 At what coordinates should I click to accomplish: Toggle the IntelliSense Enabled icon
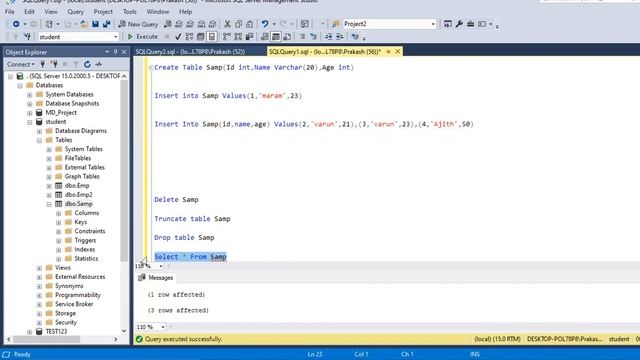212,37
